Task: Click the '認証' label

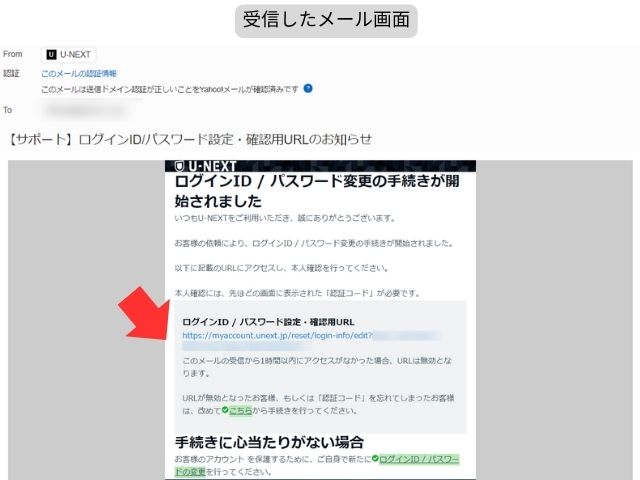Action: tap(11, 73)
